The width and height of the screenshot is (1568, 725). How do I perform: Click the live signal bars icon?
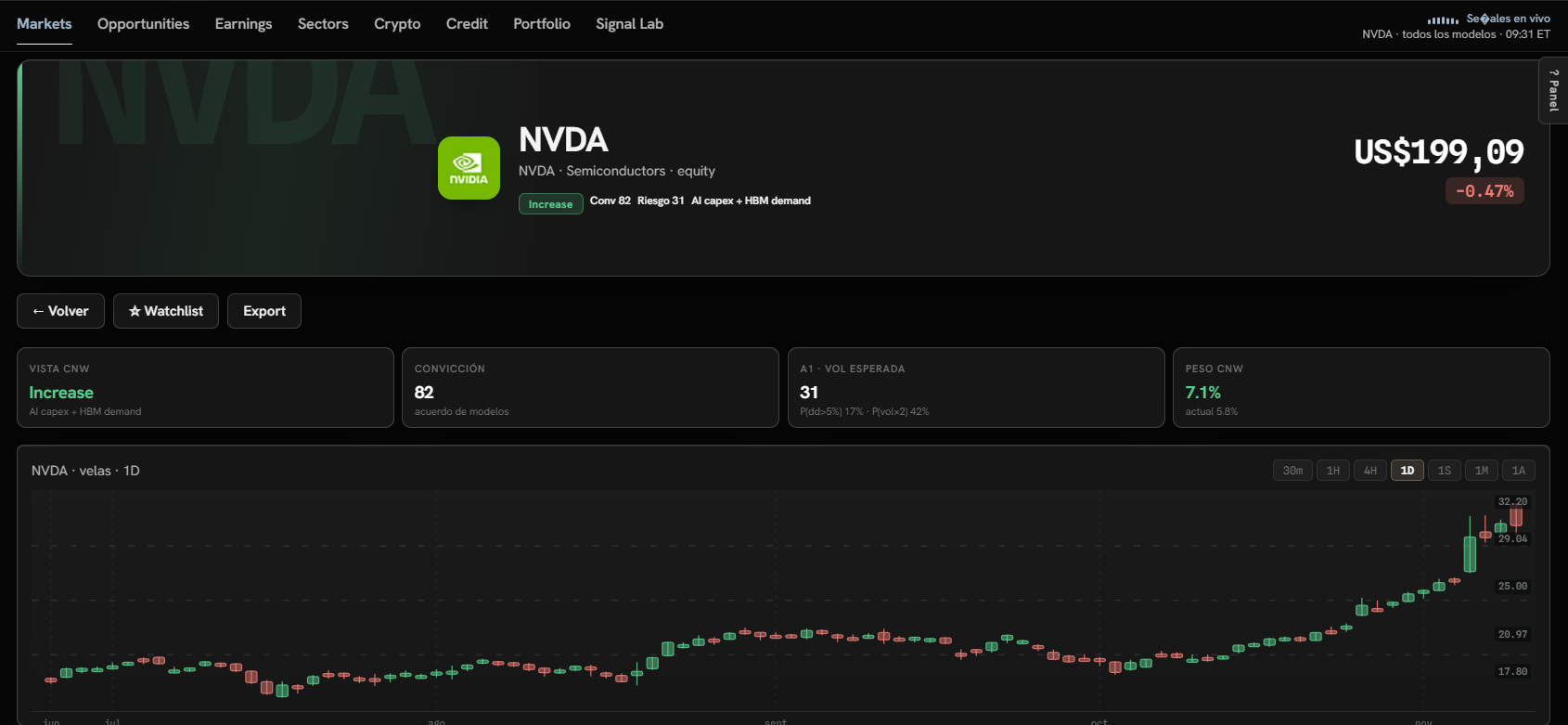(x=1443, y=19)
